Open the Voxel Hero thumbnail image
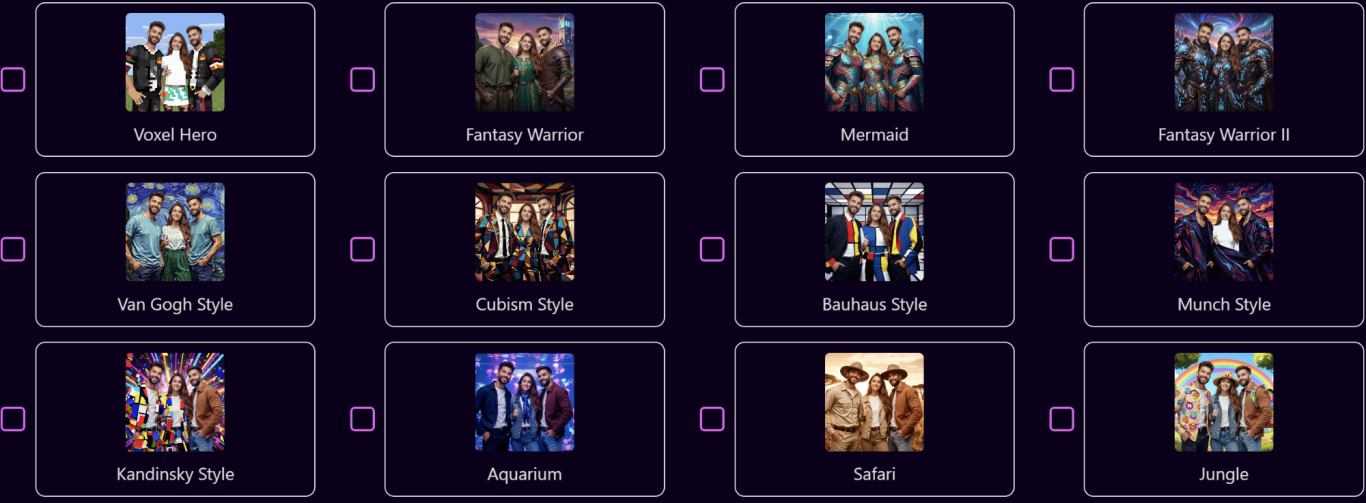The image size is (1366, 503). 175,62
